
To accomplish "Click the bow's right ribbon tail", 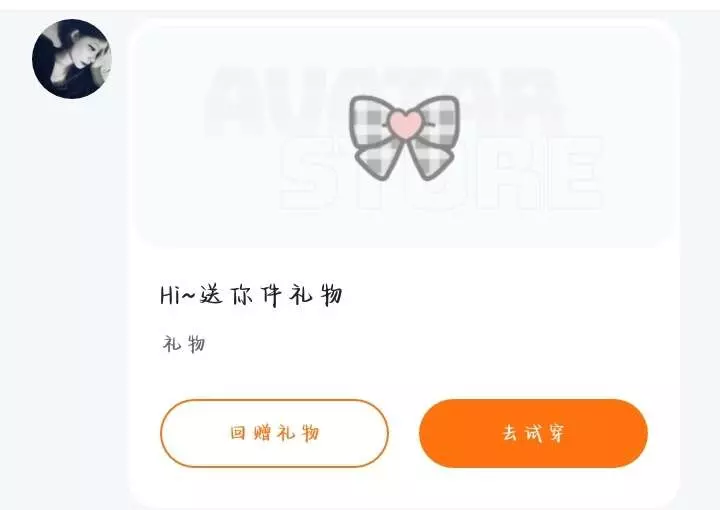I will [429, 158].
